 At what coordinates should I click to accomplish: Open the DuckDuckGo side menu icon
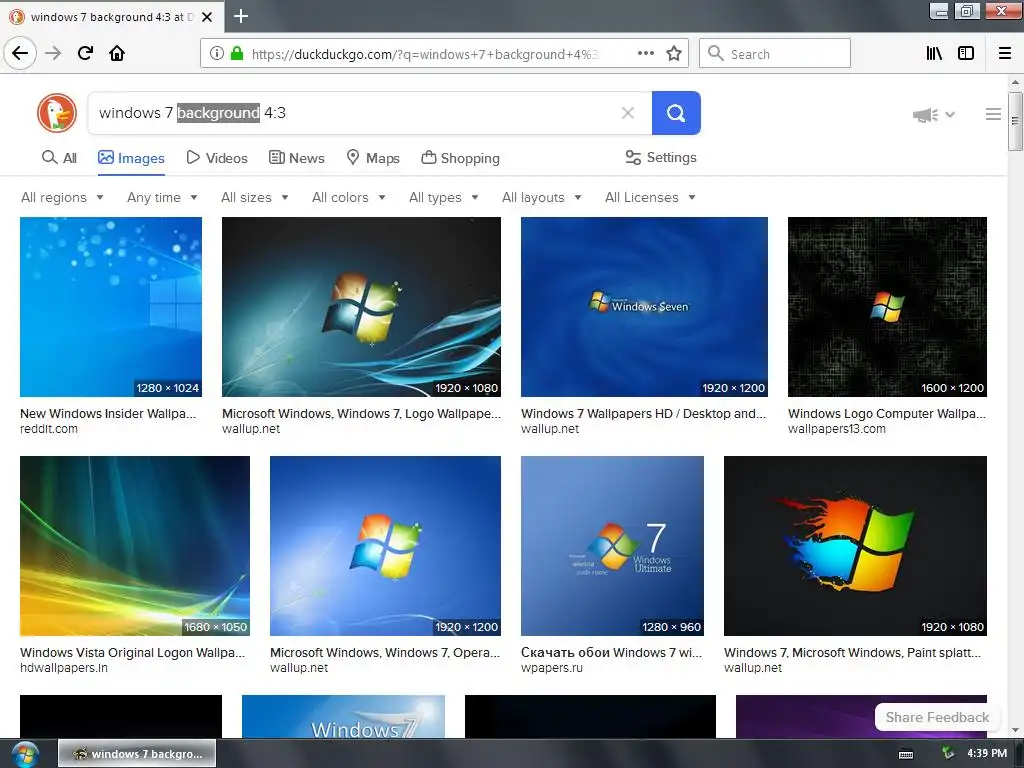pos(993,114)
